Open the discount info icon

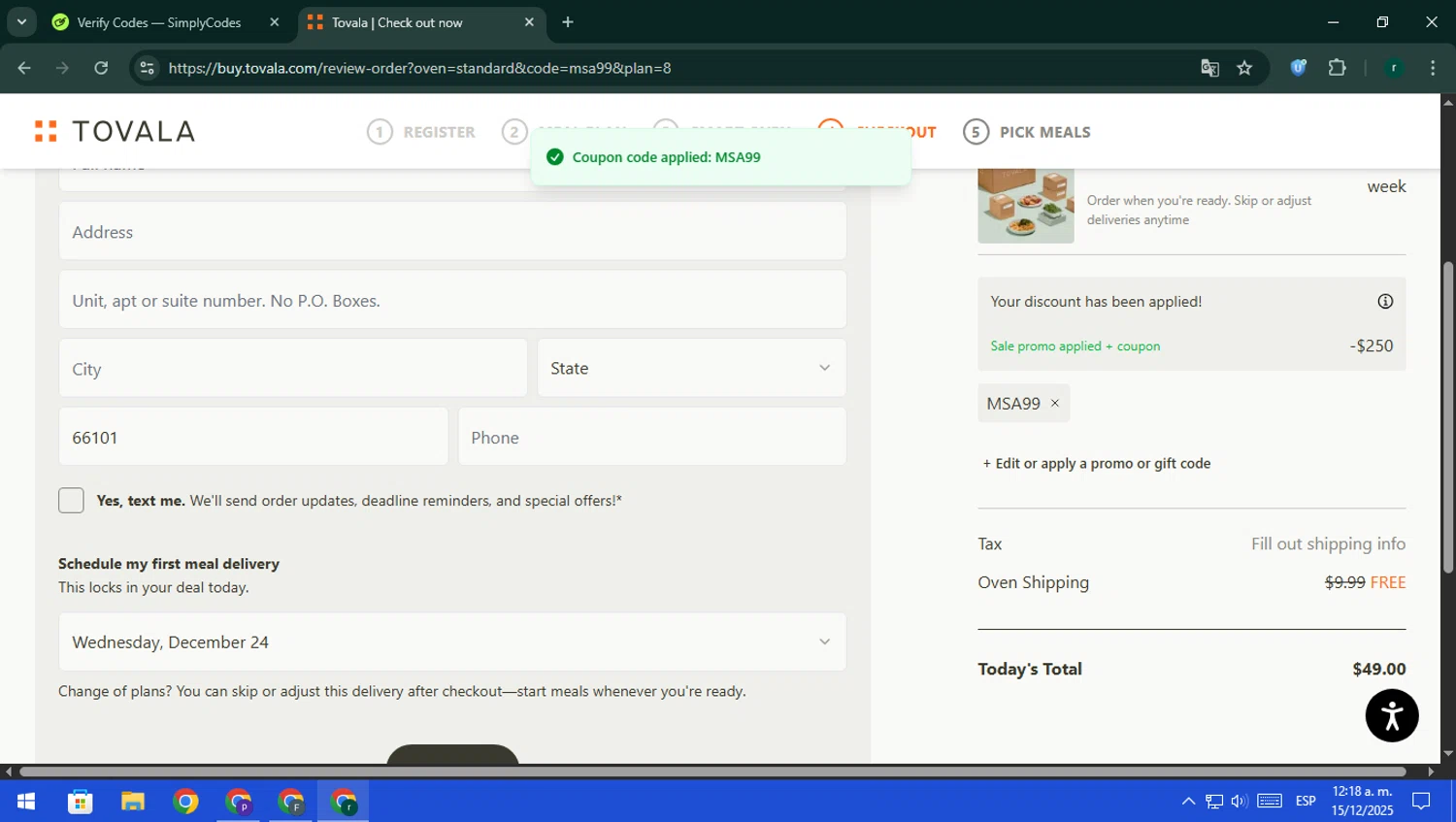coord(1385,302)
